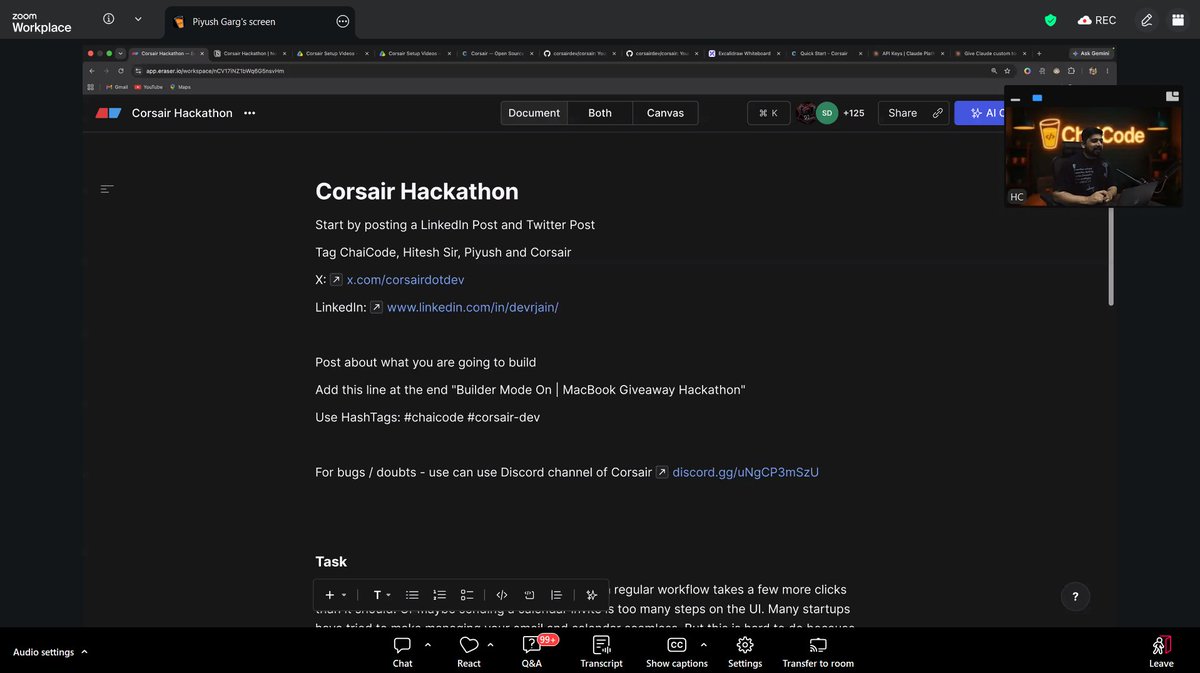Screen dimensions: 1200x673
Task: Expand the caret next to Chat
Action: point(428,645)
